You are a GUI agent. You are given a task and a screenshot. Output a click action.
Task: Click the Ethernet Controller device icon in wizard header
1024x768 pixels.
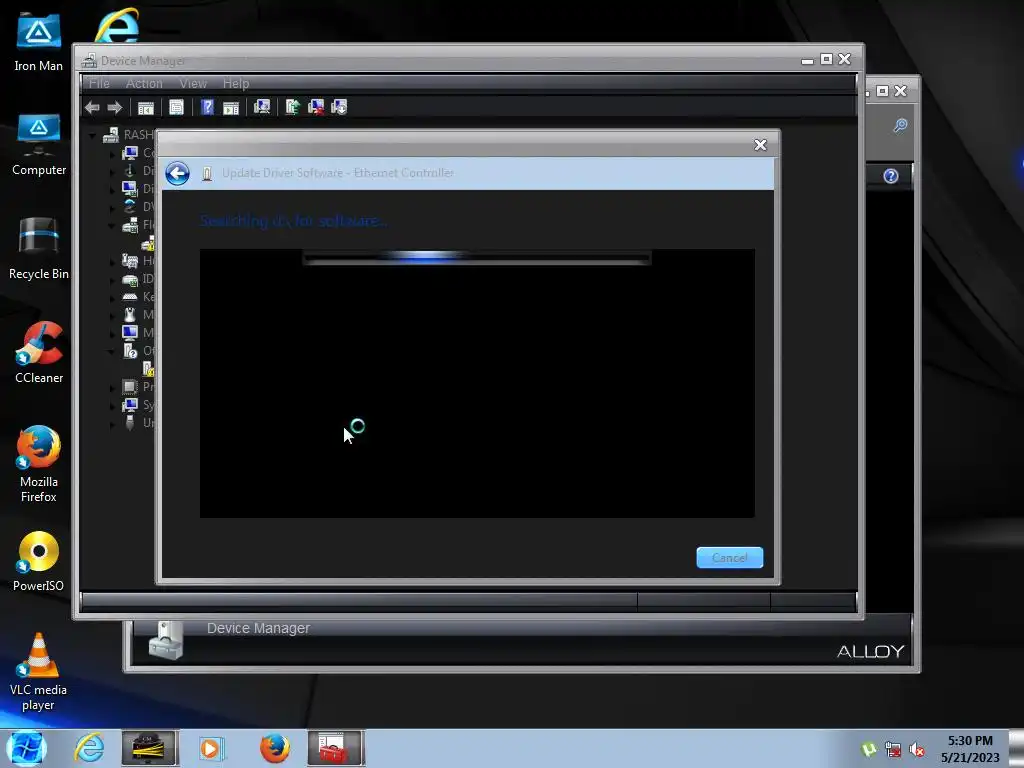[207, 174]
